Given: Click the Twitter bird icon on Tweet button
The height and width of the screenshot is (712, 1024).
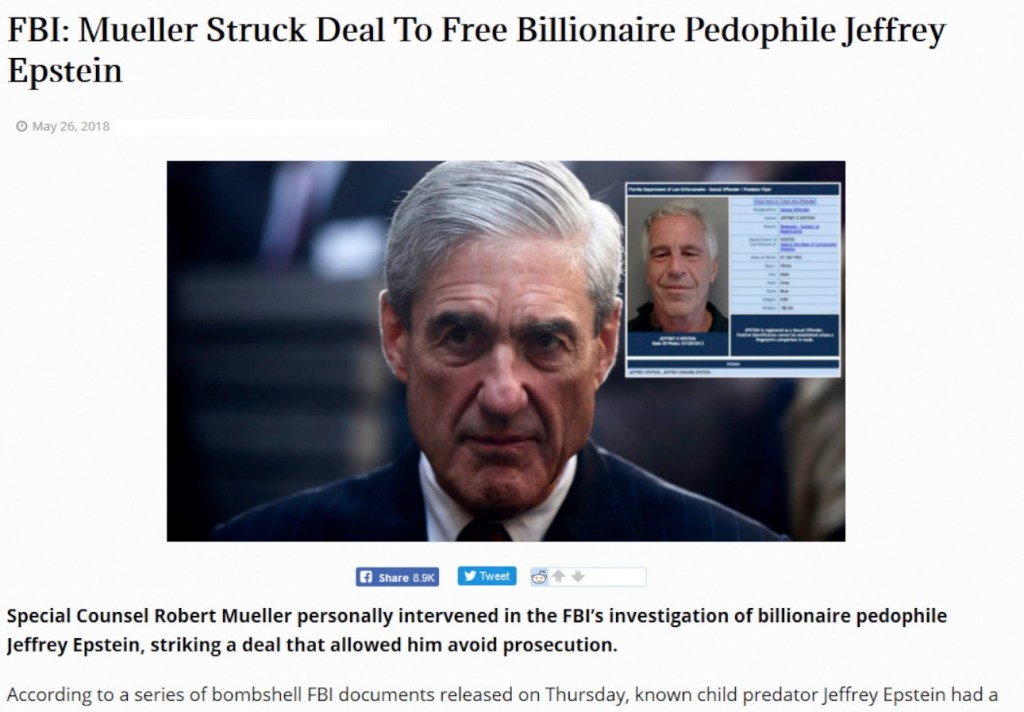Looking at the screenshot, I should 470,575.
